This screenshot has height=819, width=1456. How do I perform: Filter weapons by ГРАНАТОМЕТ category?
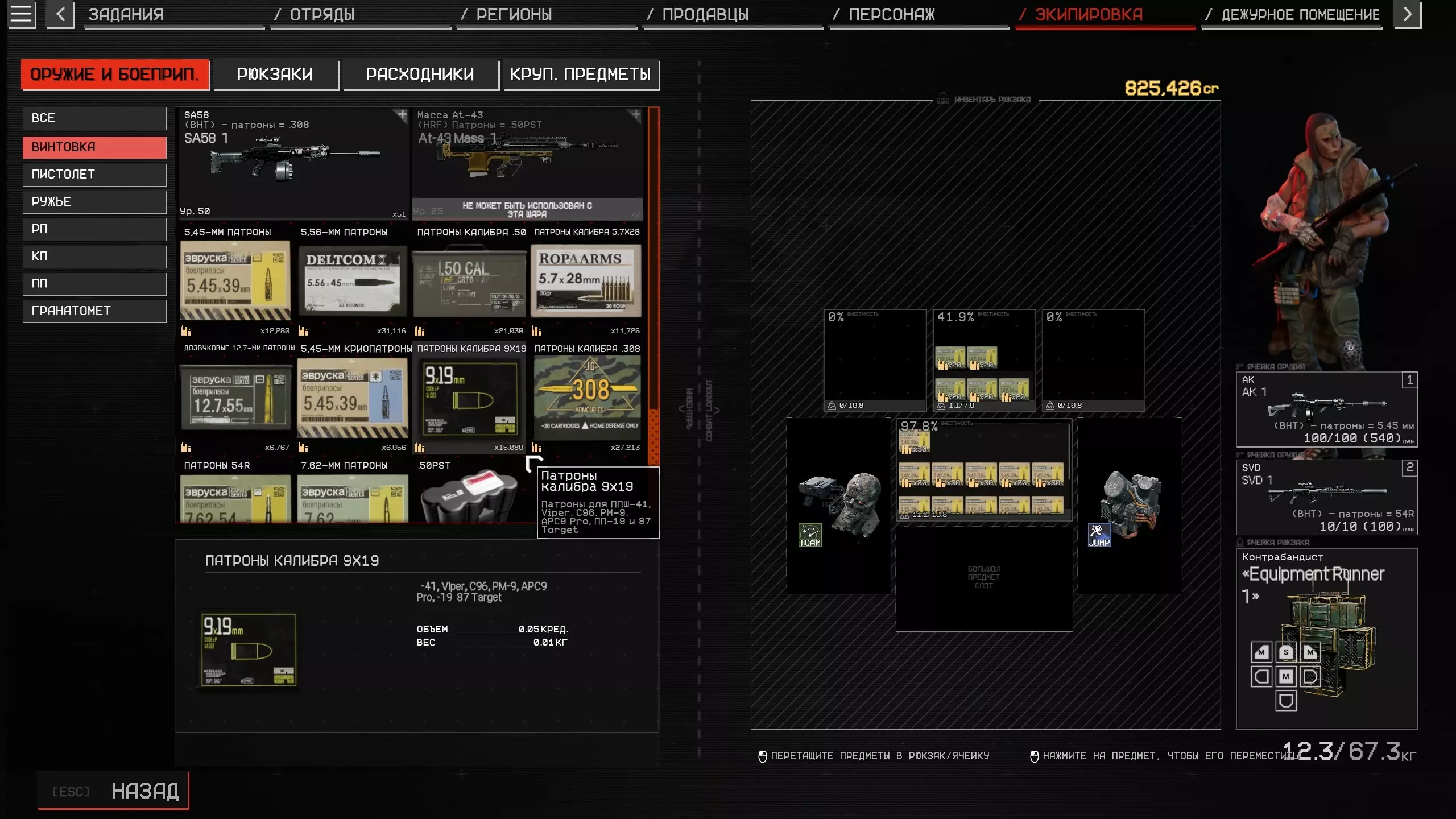point(94,311)
